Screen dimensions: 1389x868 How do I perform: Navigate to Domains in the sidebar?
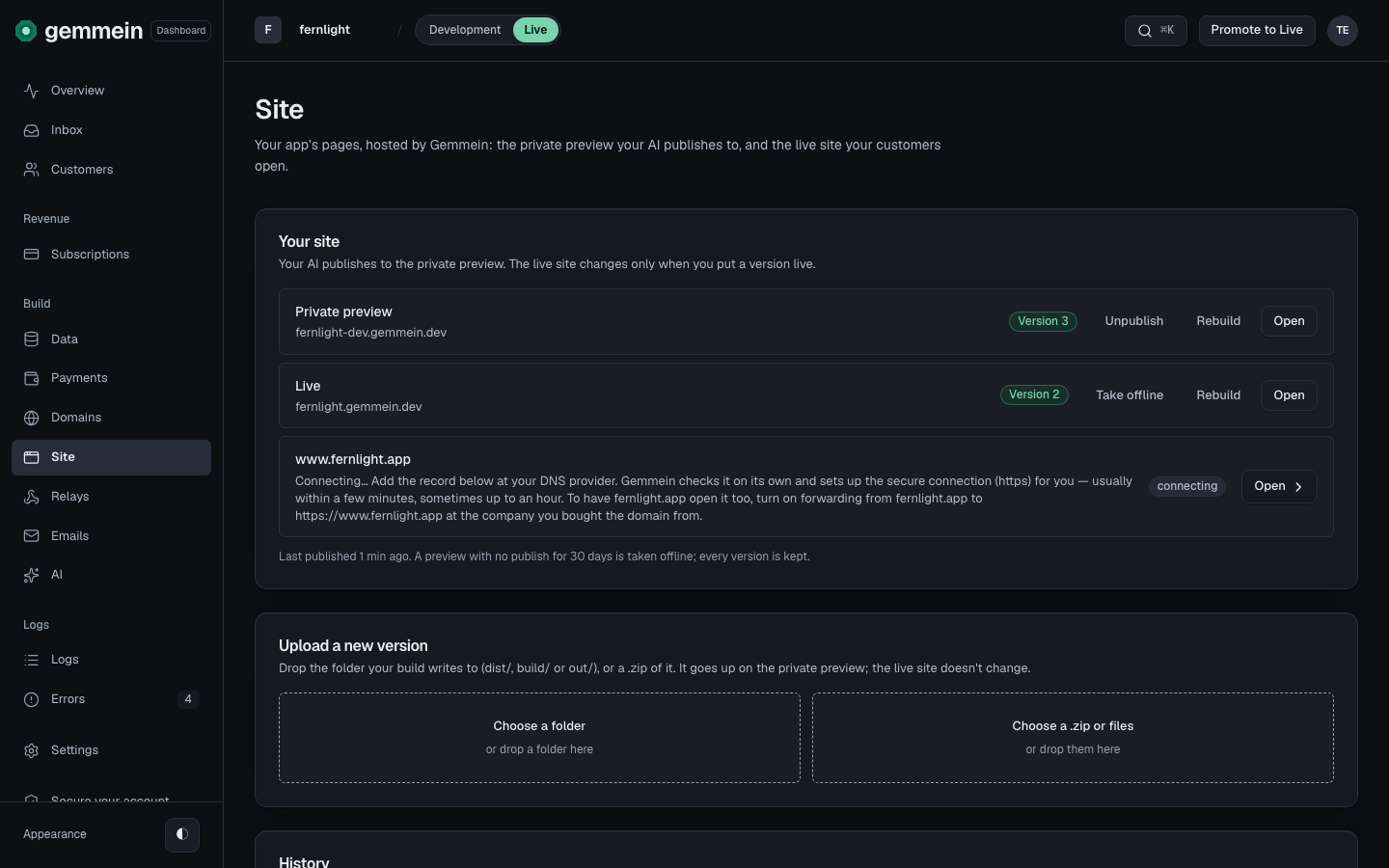(x=111, y=418)
